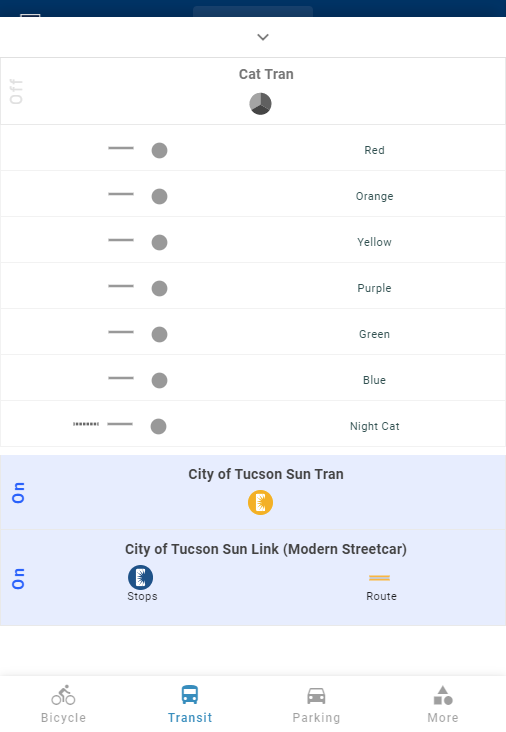Viewport: 506px width, 732px height.
Task: Click the Blue route line symbol
Action: tap(121, 378)
